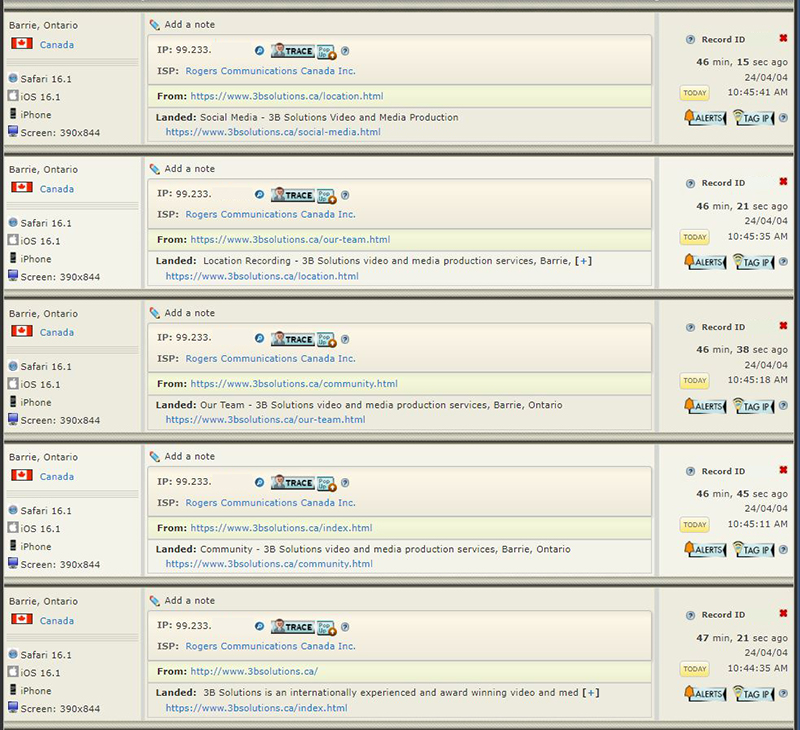Click TRACE button in the 10:45:18 AM record
This screenshot has height=730, width=800.
pyautogui.click(x=292, y=339)
